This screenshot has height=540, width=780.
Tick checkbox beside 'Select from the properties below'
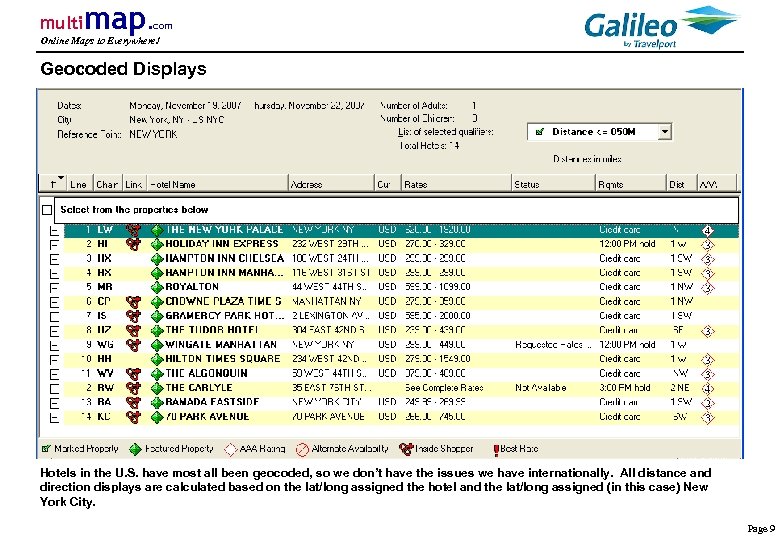click(47, 210)
